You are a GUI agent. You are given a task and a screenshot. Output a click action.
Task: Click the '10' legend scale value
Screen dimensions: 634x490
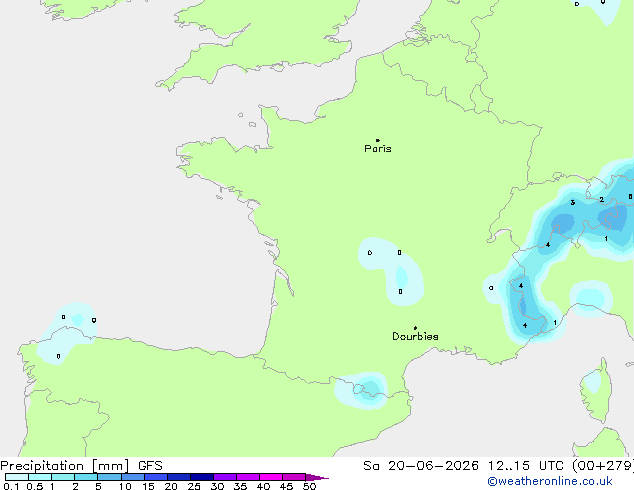pos(125,486)
